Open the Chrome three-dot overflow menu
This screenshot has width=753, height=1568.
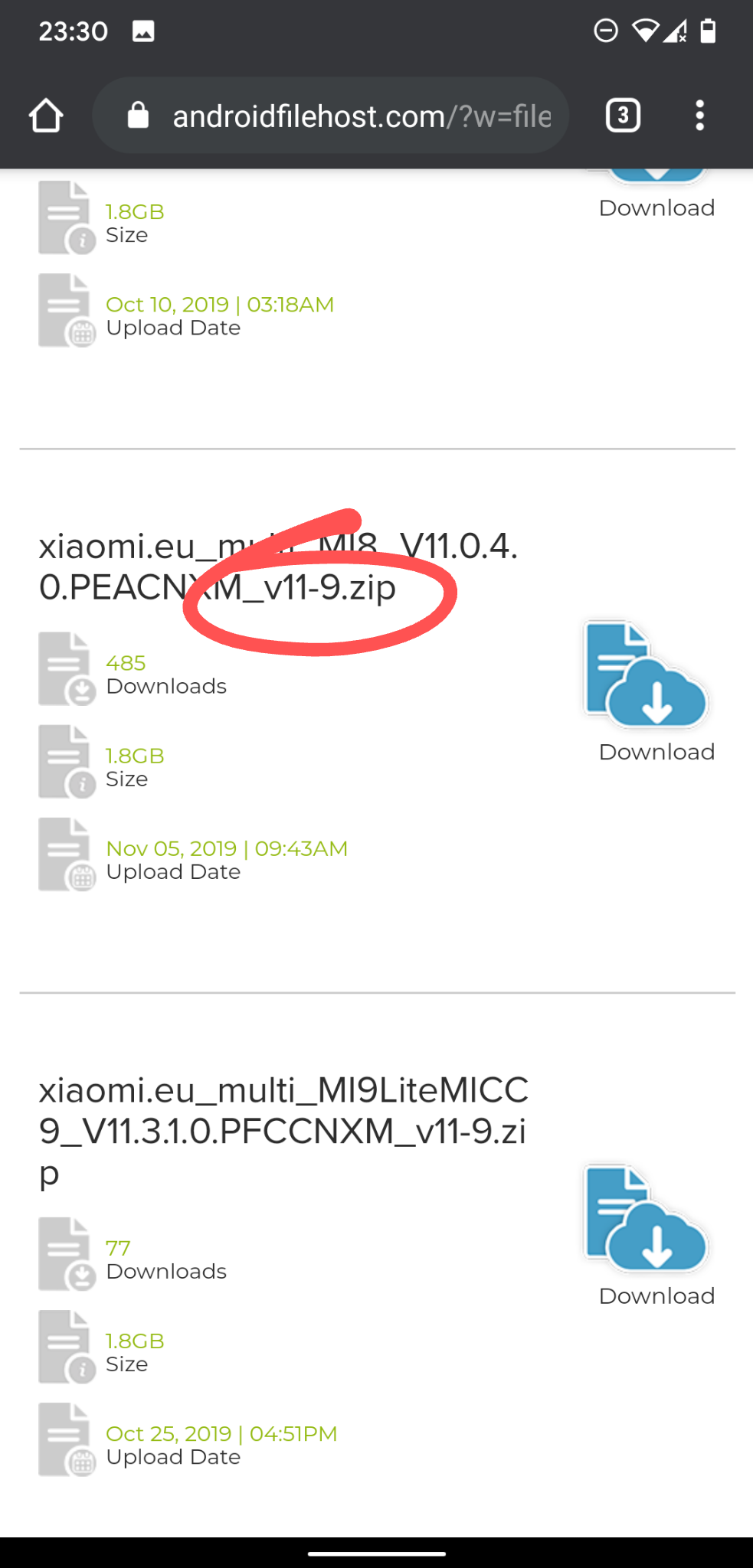[x=699, y=116]
